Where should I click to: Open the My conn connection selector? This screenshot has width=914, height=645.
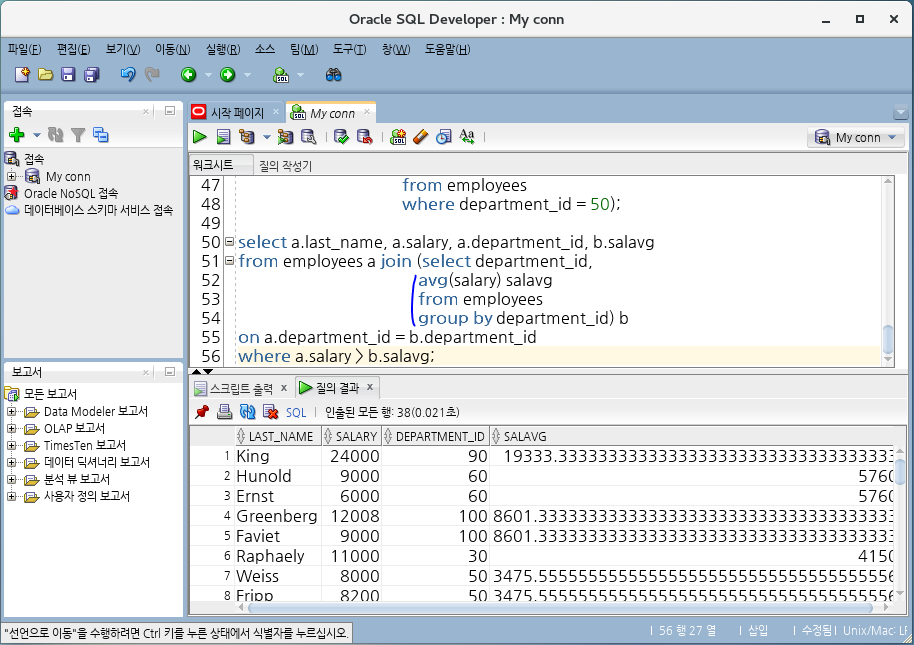click(x=856, y=138)
